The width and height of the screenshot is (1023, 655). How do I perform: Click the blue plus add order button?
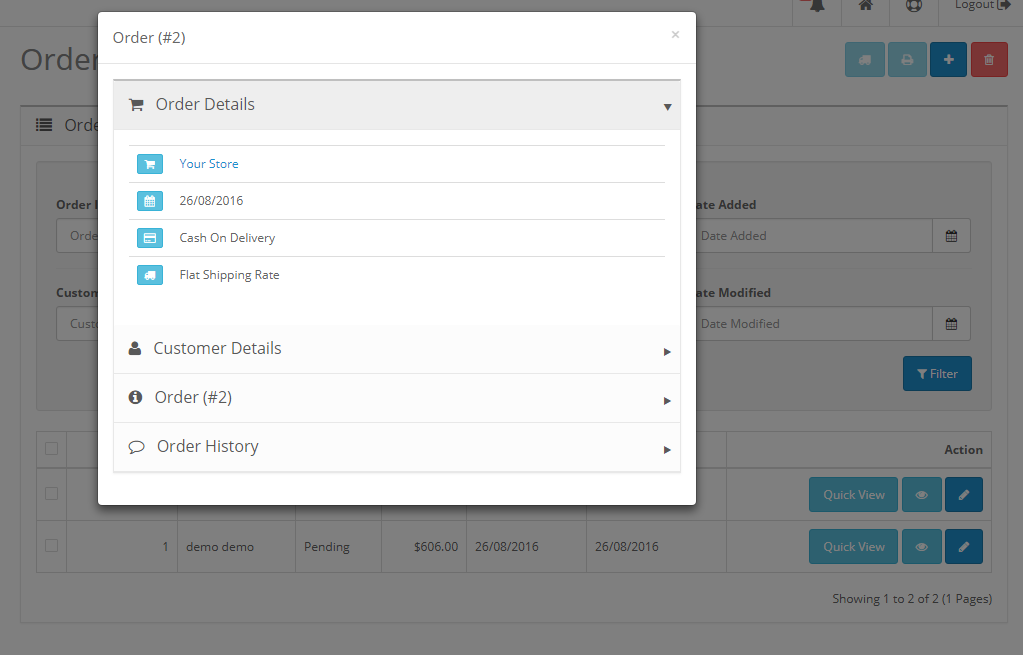[x=948, y=60]
